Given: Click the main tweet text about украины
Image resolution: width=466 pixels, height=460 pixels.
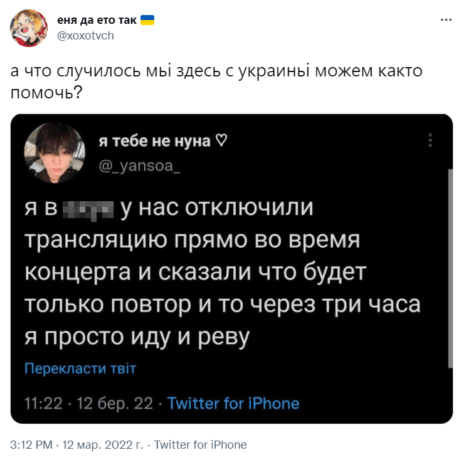Looking at the screenshot, I should tap(217, 82).
